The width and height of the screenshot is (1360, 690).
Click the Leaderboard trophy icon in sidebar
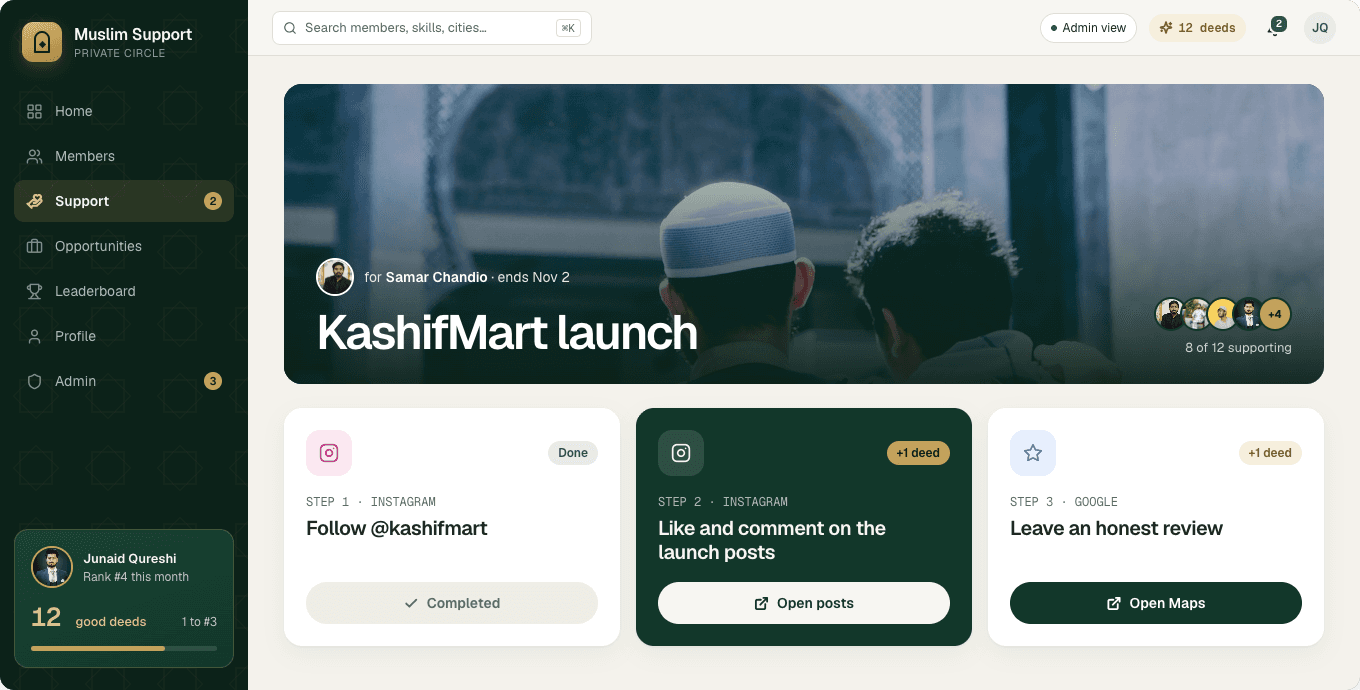(35, 291)
